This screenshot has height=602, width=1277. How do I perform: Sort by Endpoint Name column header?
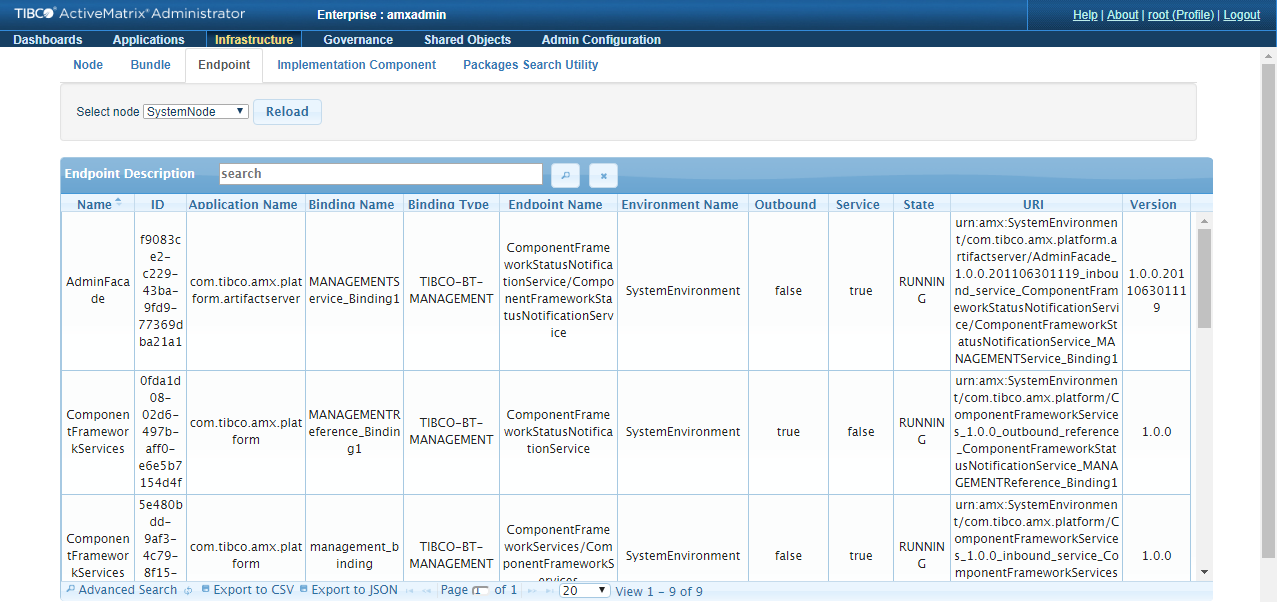click(556, 204)
